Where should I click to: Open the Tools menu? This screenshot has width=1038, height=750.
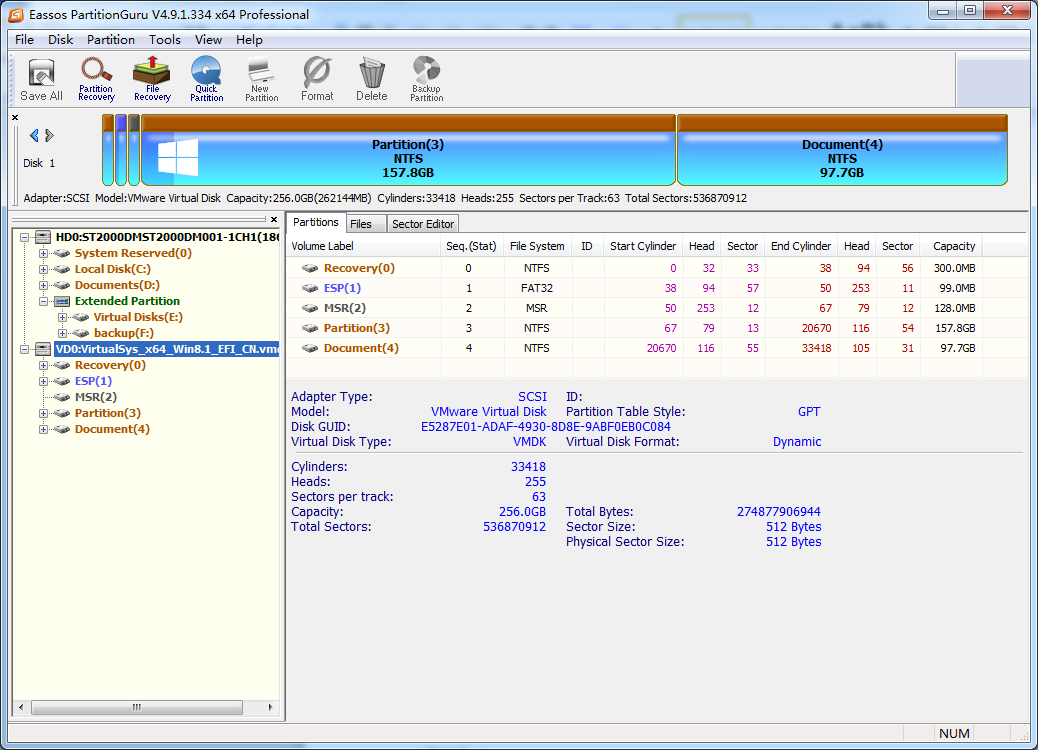pyautogui.click(x=165, y=40)
